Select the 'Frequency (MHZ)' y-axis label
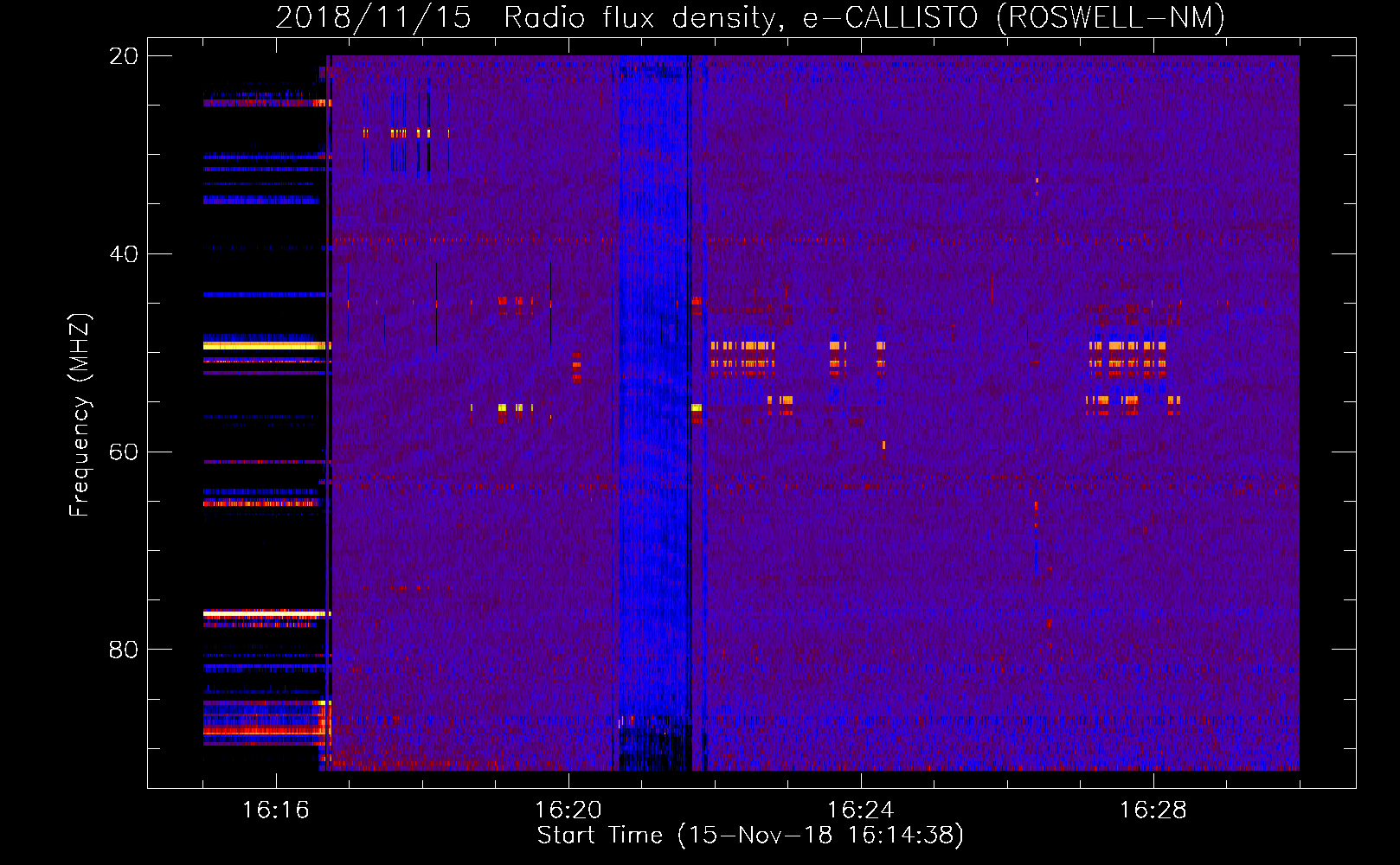 (x=79, y=415)
